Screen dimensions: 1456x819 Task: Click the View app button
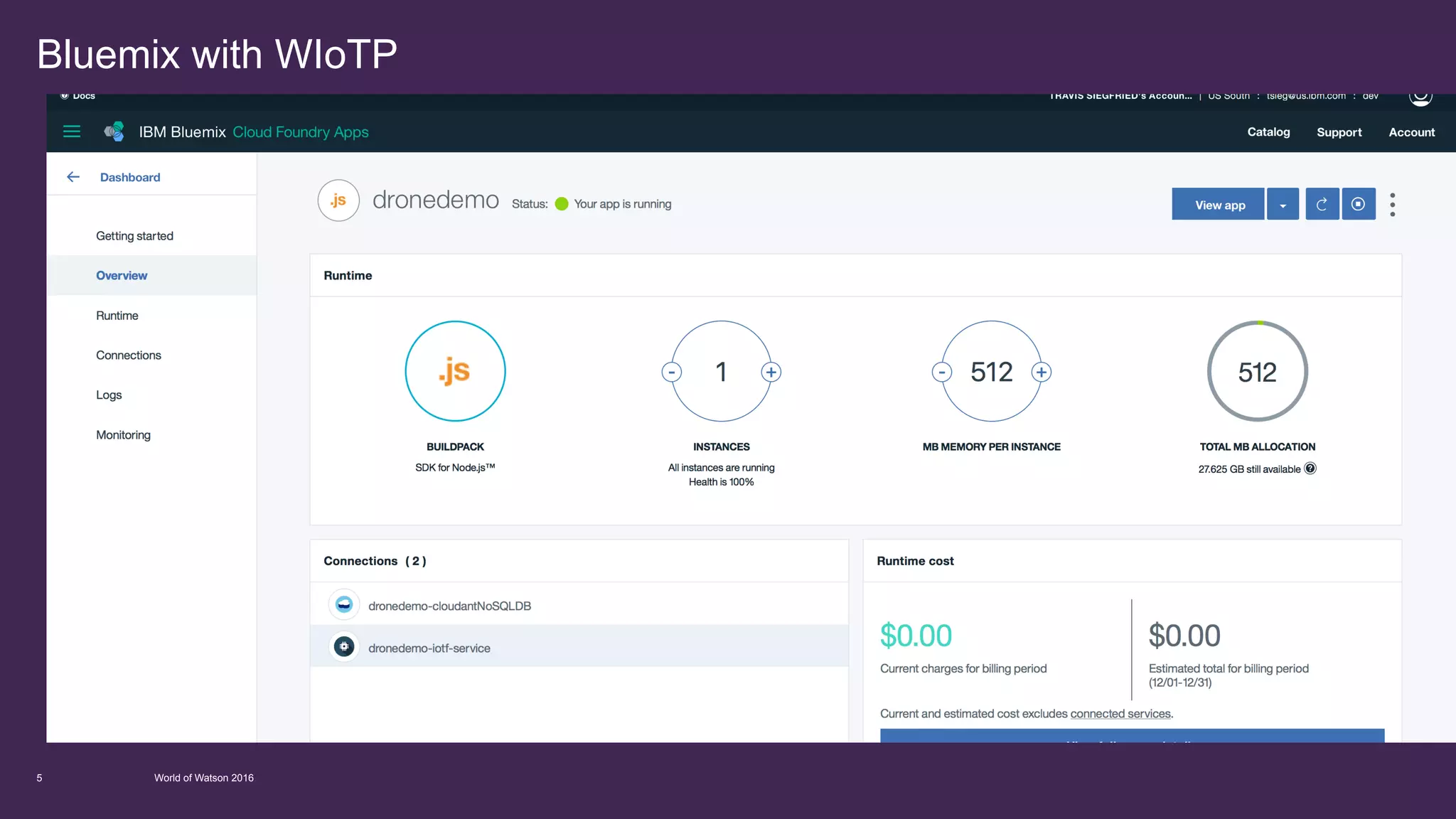tap(1219, 205)
